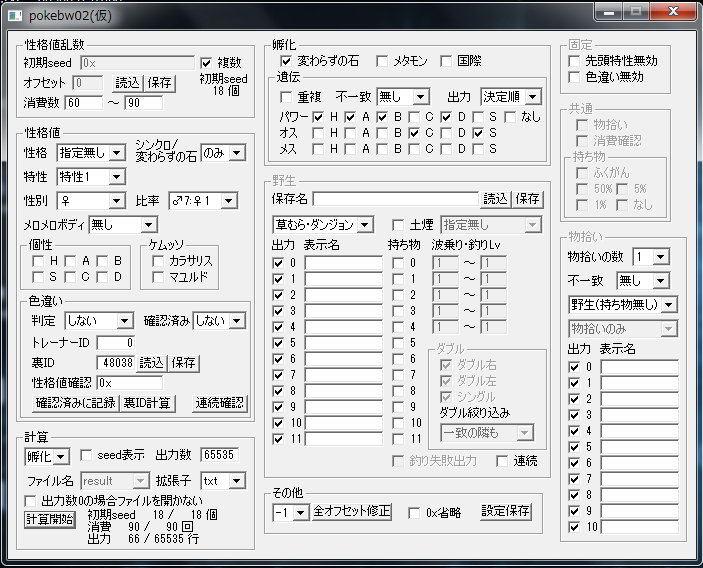The image size is (703, 568).
Task: Open the 確認済み dropdown
Action: (219, 321)
